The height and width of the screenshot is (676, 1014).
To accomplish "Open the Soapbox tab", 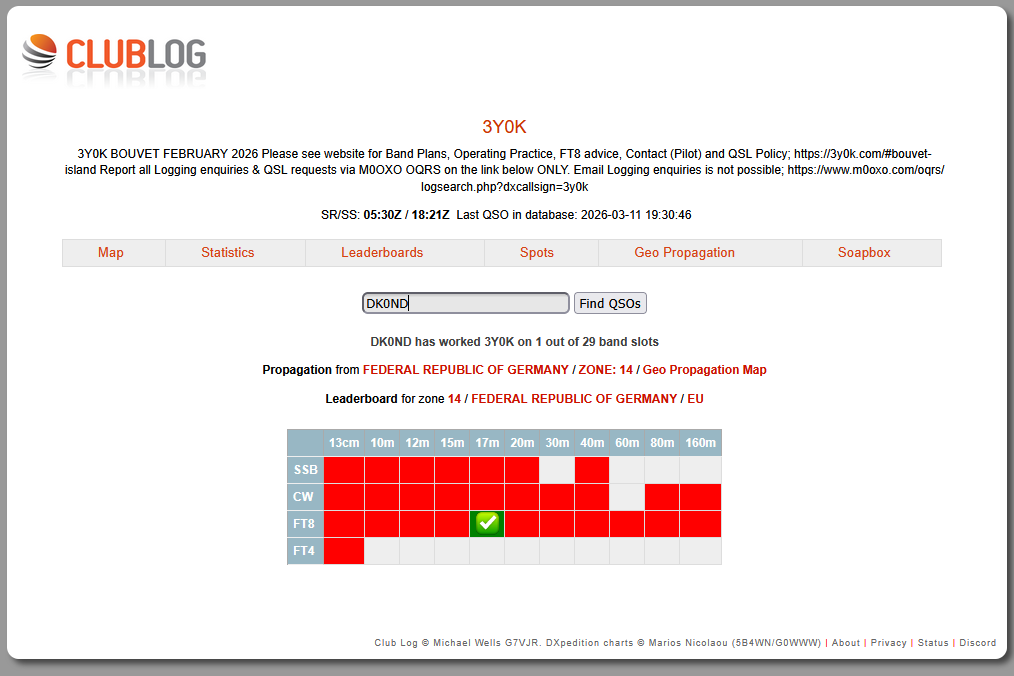I will [x=864, y=253].
